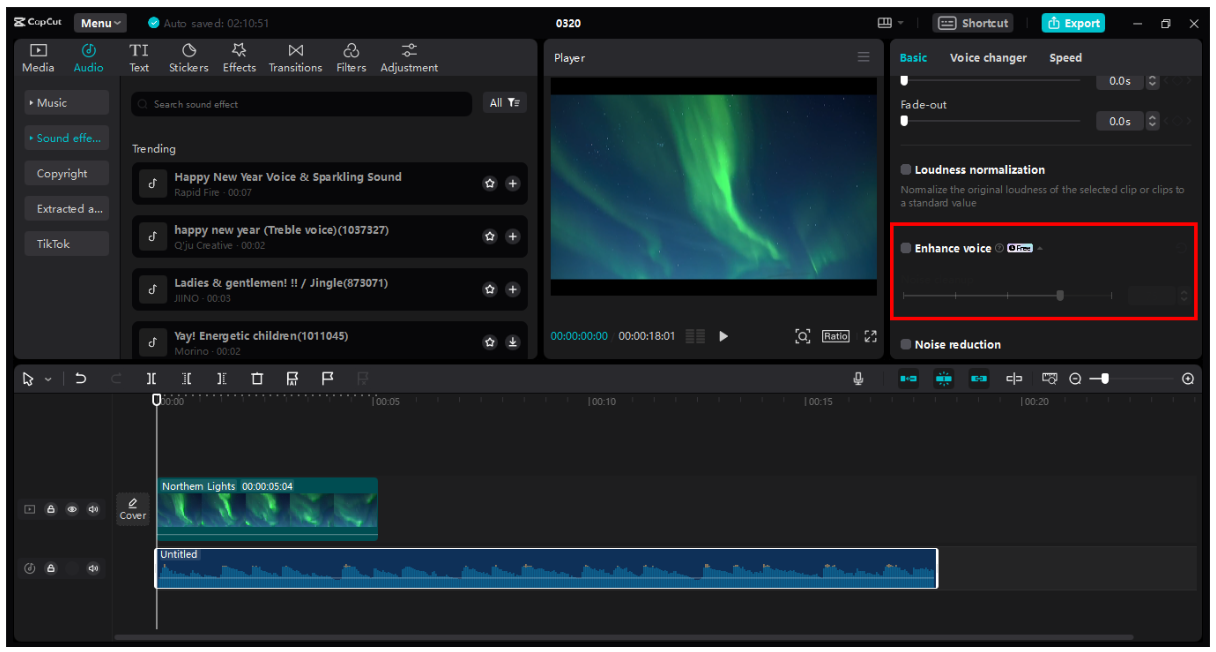This screenshot has width=1216, height=652.
Task: Favorite the happy new year Treble voice sound
Action: 490,237
